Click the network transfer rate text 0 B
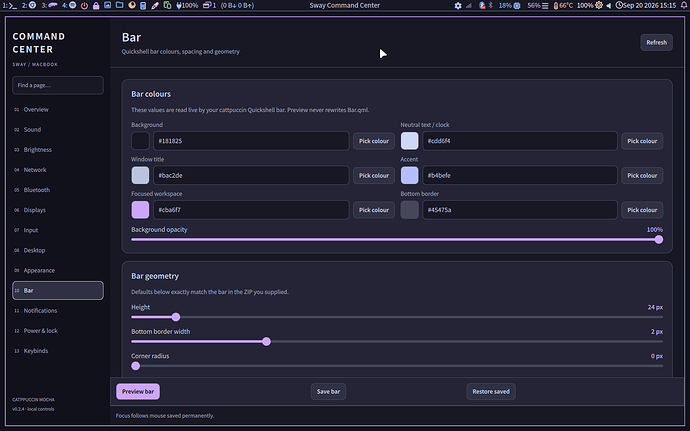Screen dimensions: 690x431 coord(237,6)
